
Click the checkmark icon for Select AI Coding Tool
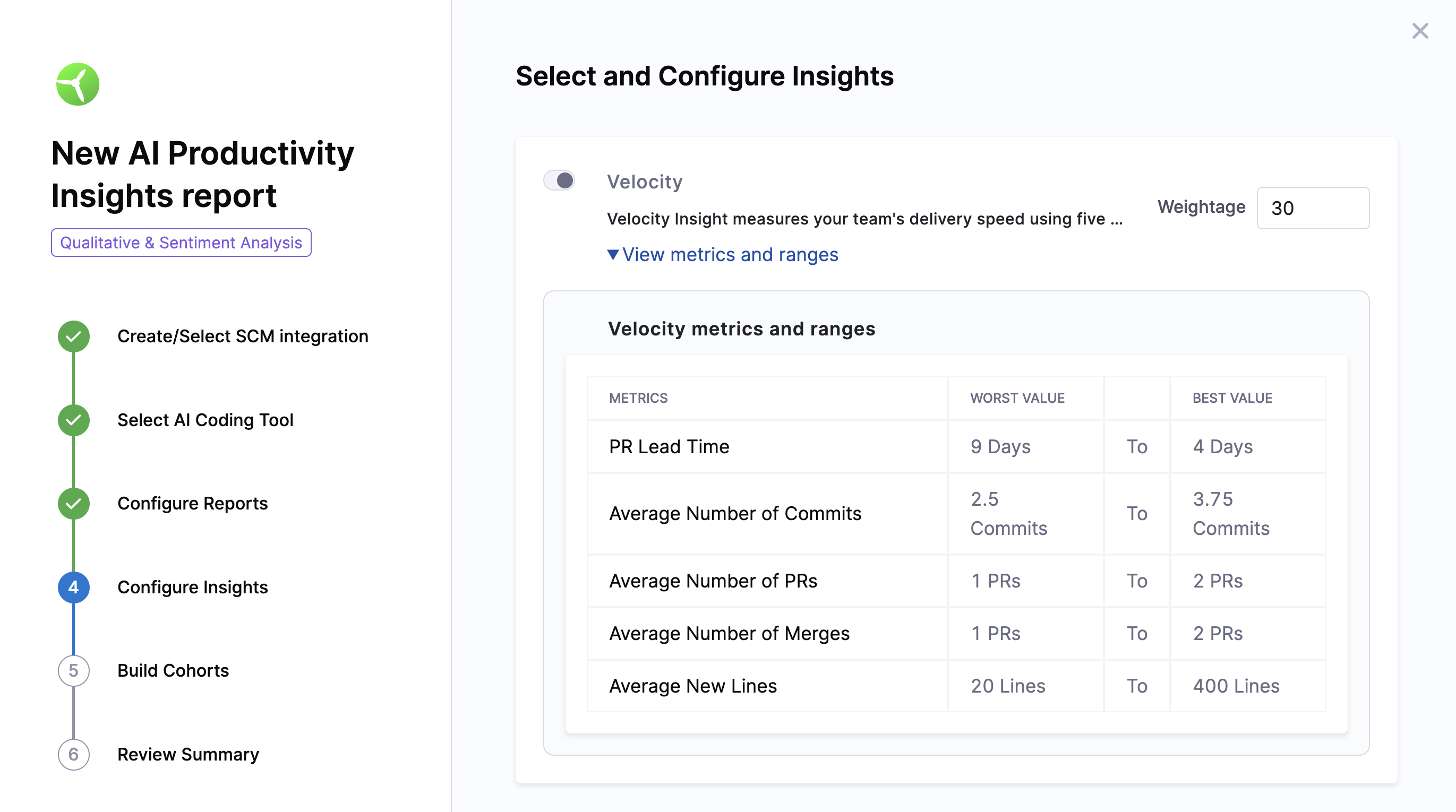point(73,420)
